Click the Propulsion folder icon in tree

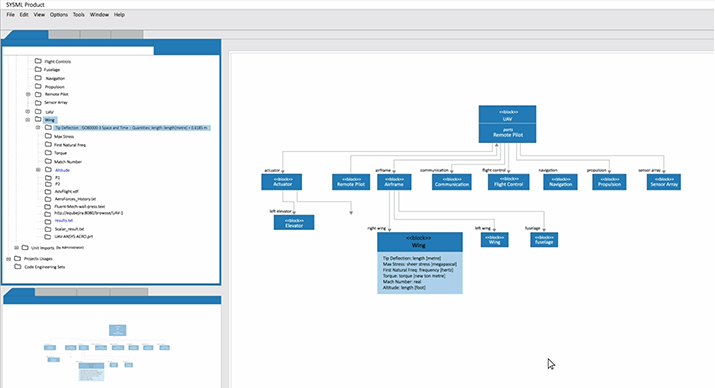tap(38, 86)
